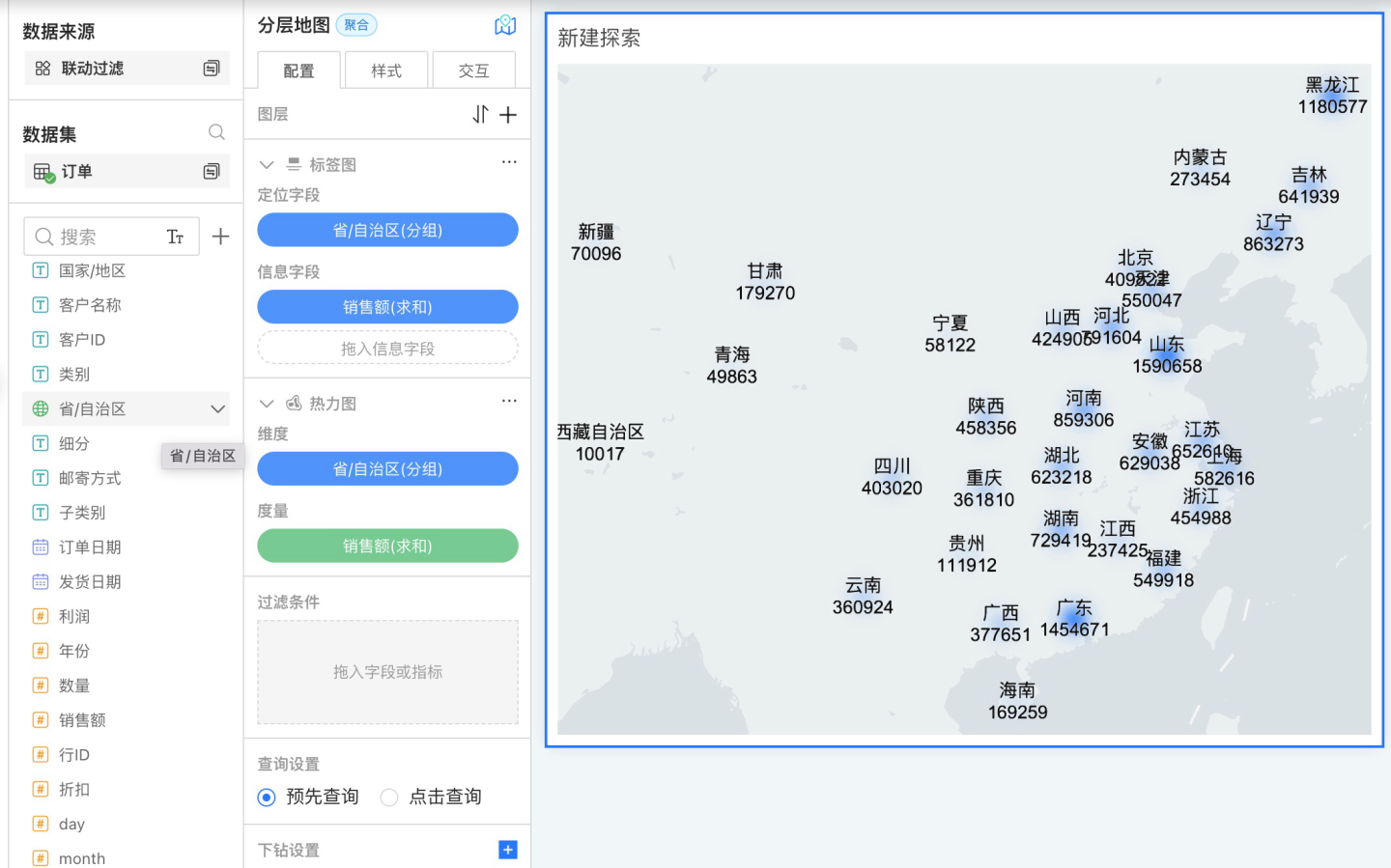The height and width of the screenshot is (868, 1391).
Task: Select the 子类别 field in the list
Action: point(82,513)
